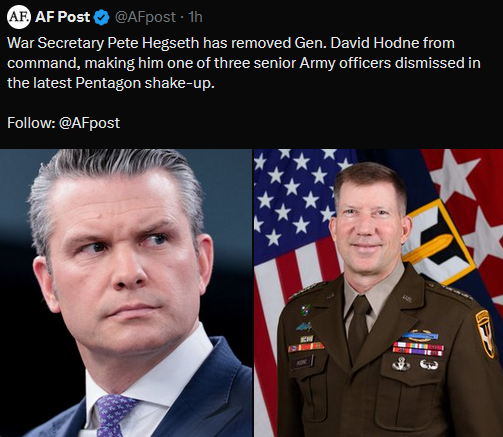Open the right photo of uniformed officer
The height and width of the screenshot is (437, 503).
pyautogui.click(x=378, y=293)
